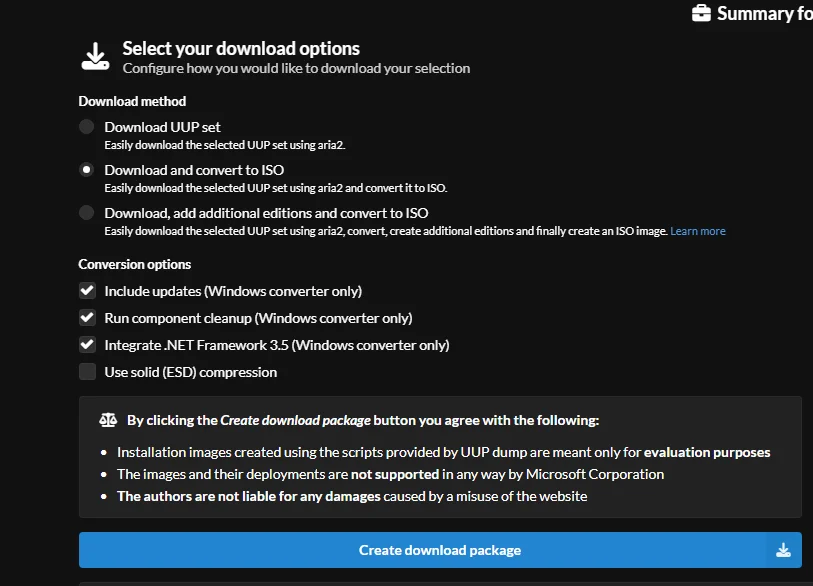The height and width of the screenshot is (586, 813).
Task: Click the Summary heading text
Action: [x=765, y=14]
